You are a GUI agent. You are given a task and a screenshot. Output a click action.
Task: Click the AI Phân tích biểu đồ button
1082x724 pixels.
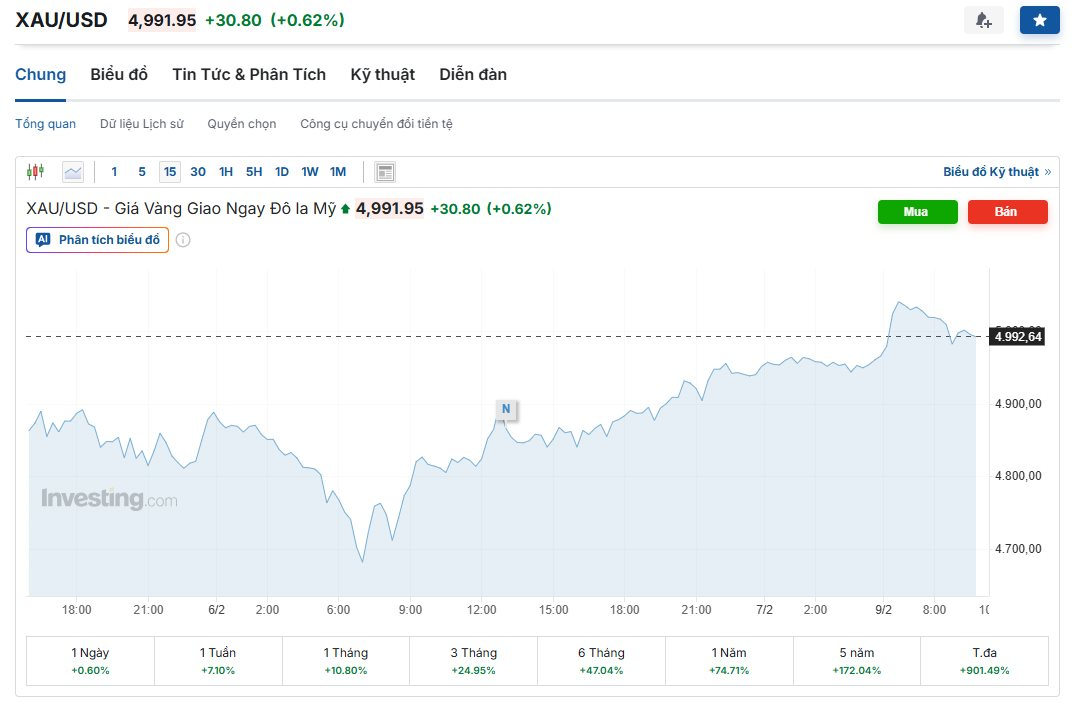coord(98,240)
